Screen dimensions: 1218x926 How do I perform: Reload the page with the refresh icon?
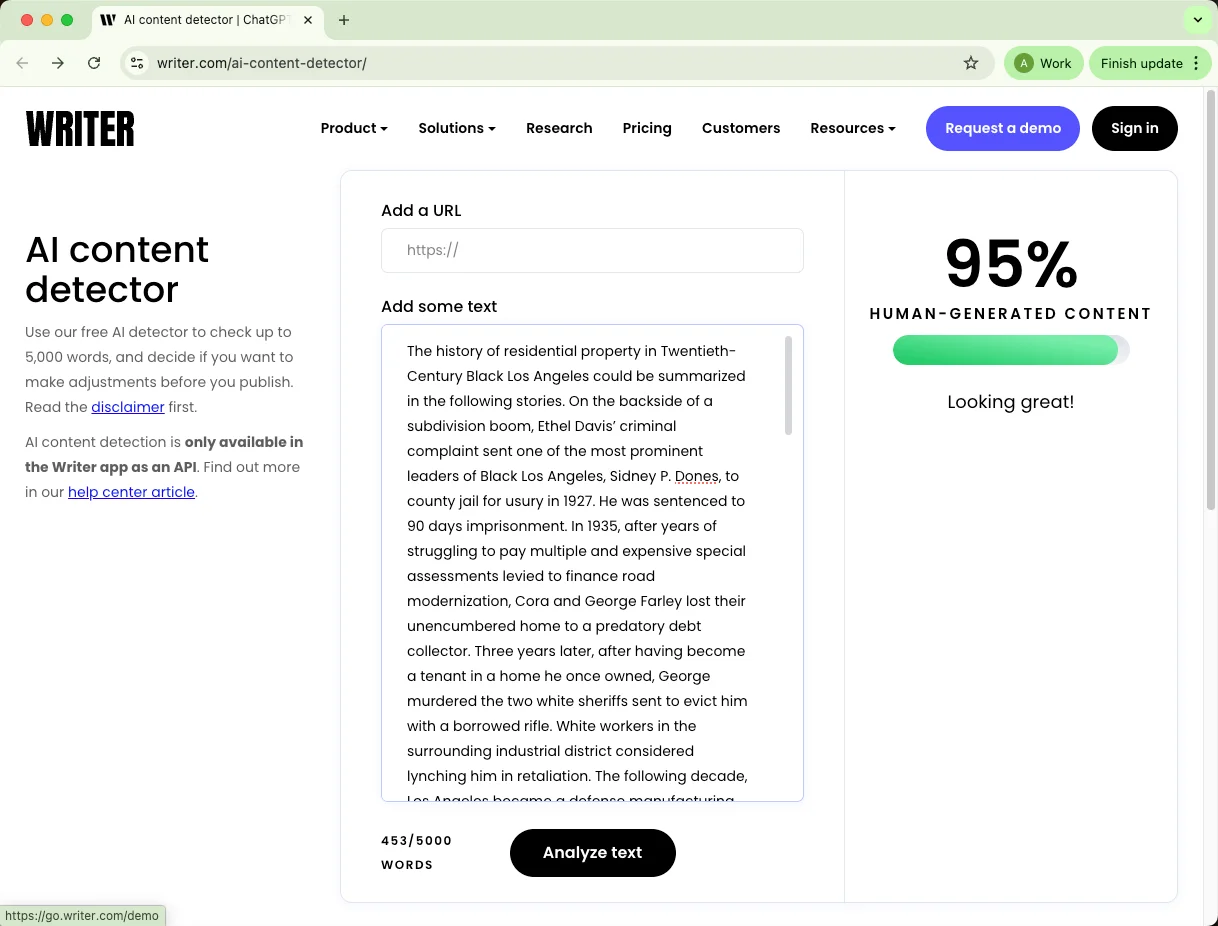(x=94, y=63)
